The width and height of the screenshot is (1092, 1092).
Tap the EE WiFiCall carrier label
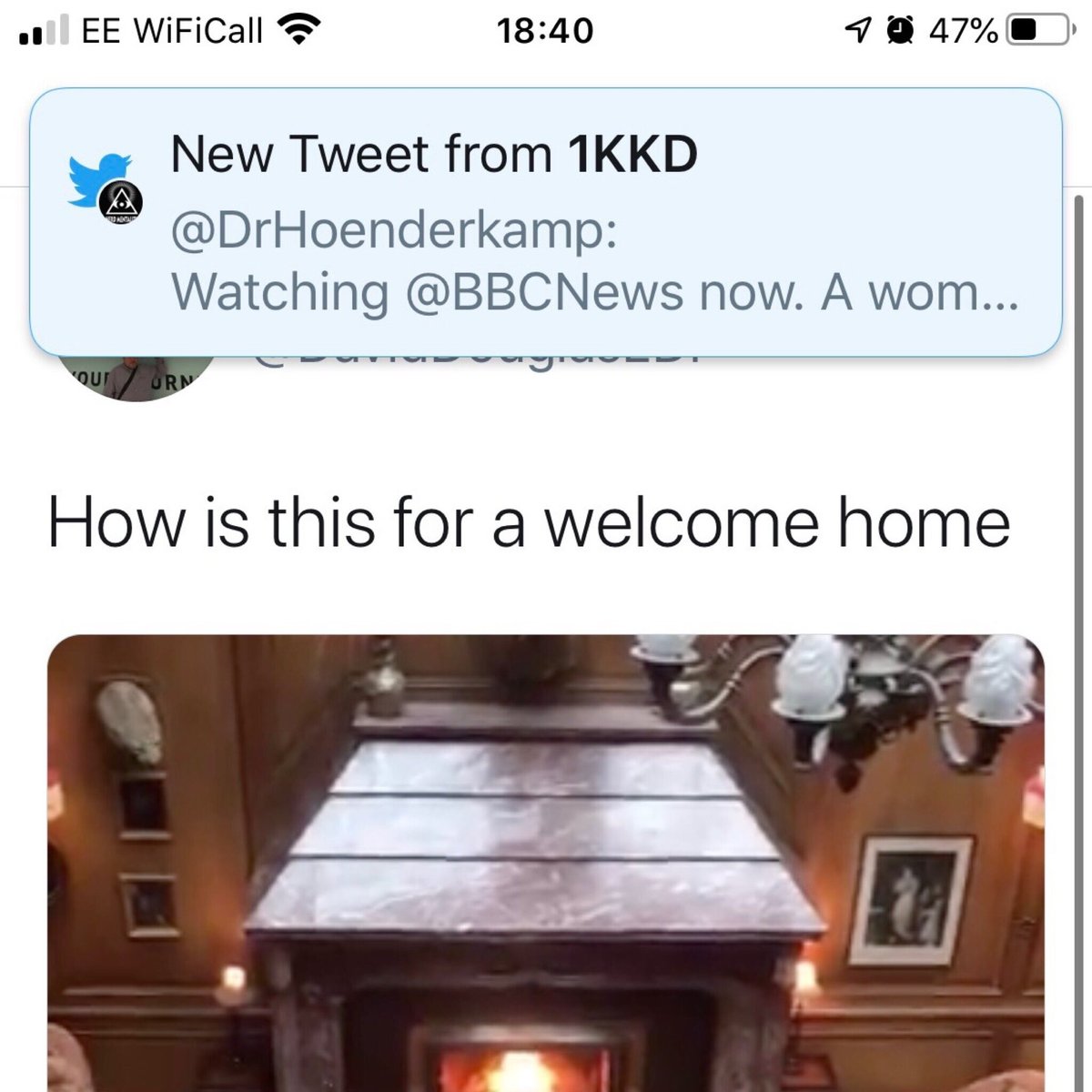point(172,32)
